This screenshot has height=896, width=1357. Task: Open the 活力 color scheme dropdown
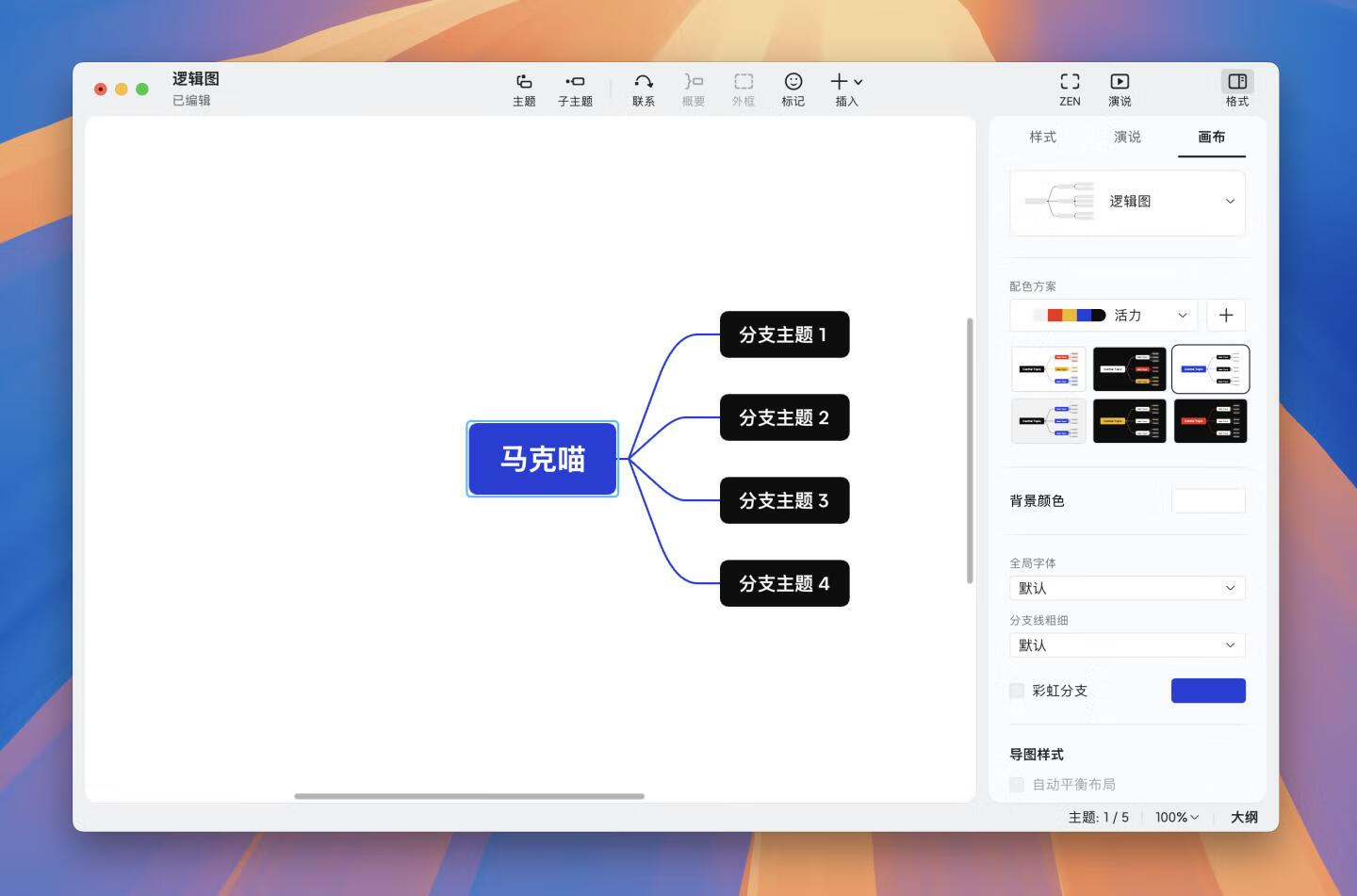click(1104, 315)
